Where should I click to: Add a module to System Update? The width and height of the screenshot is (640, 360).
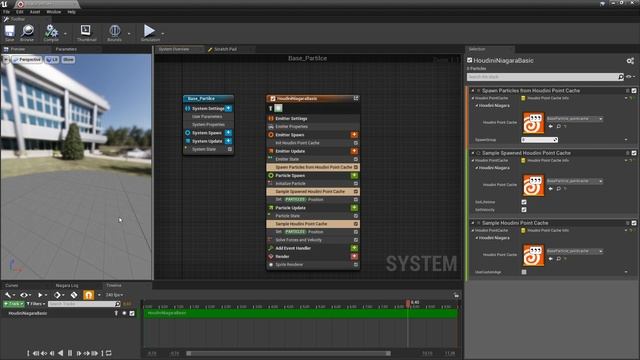[229, 141]
